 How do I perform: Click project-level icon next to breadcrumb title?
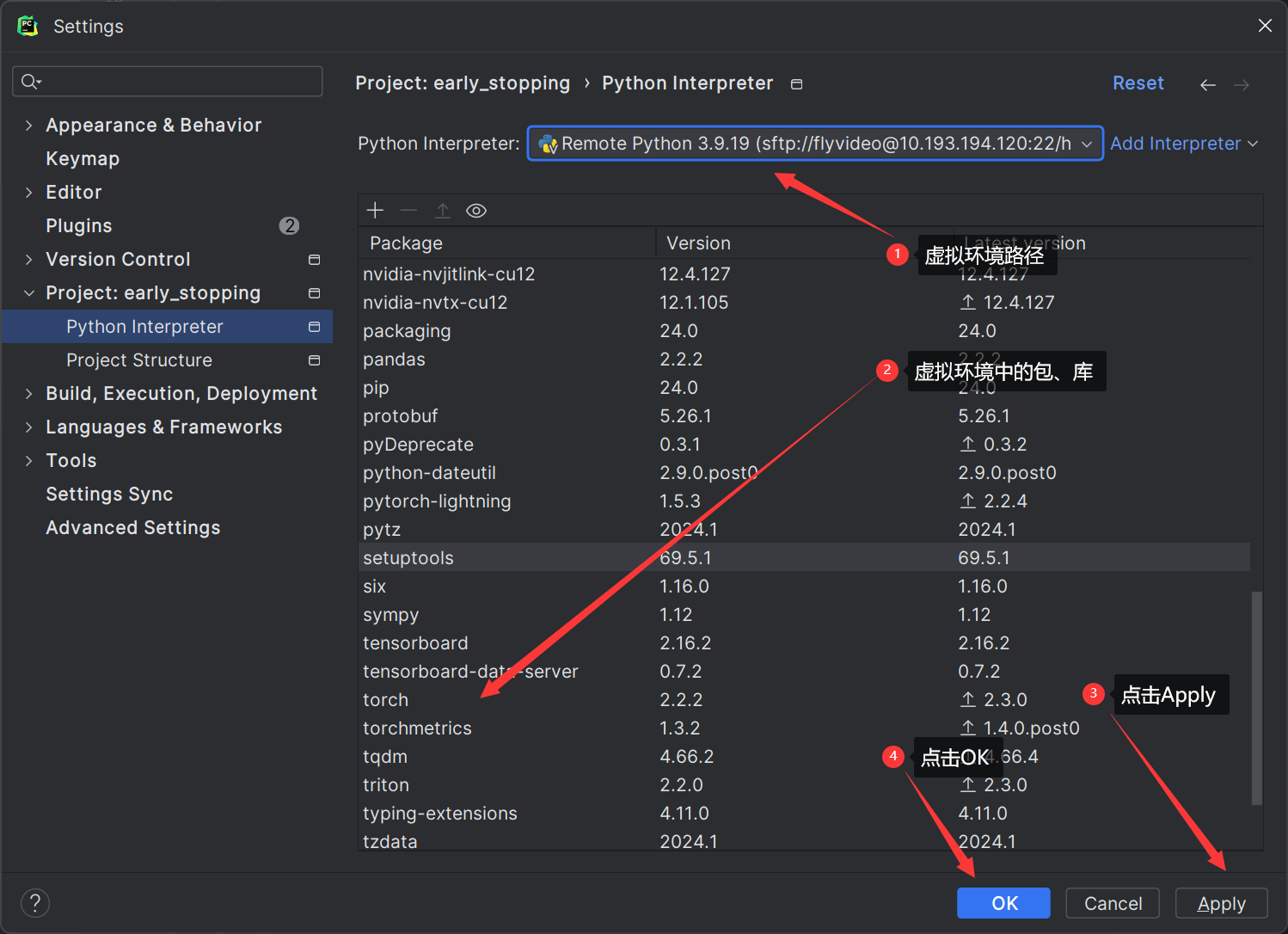tap(797, 84)
